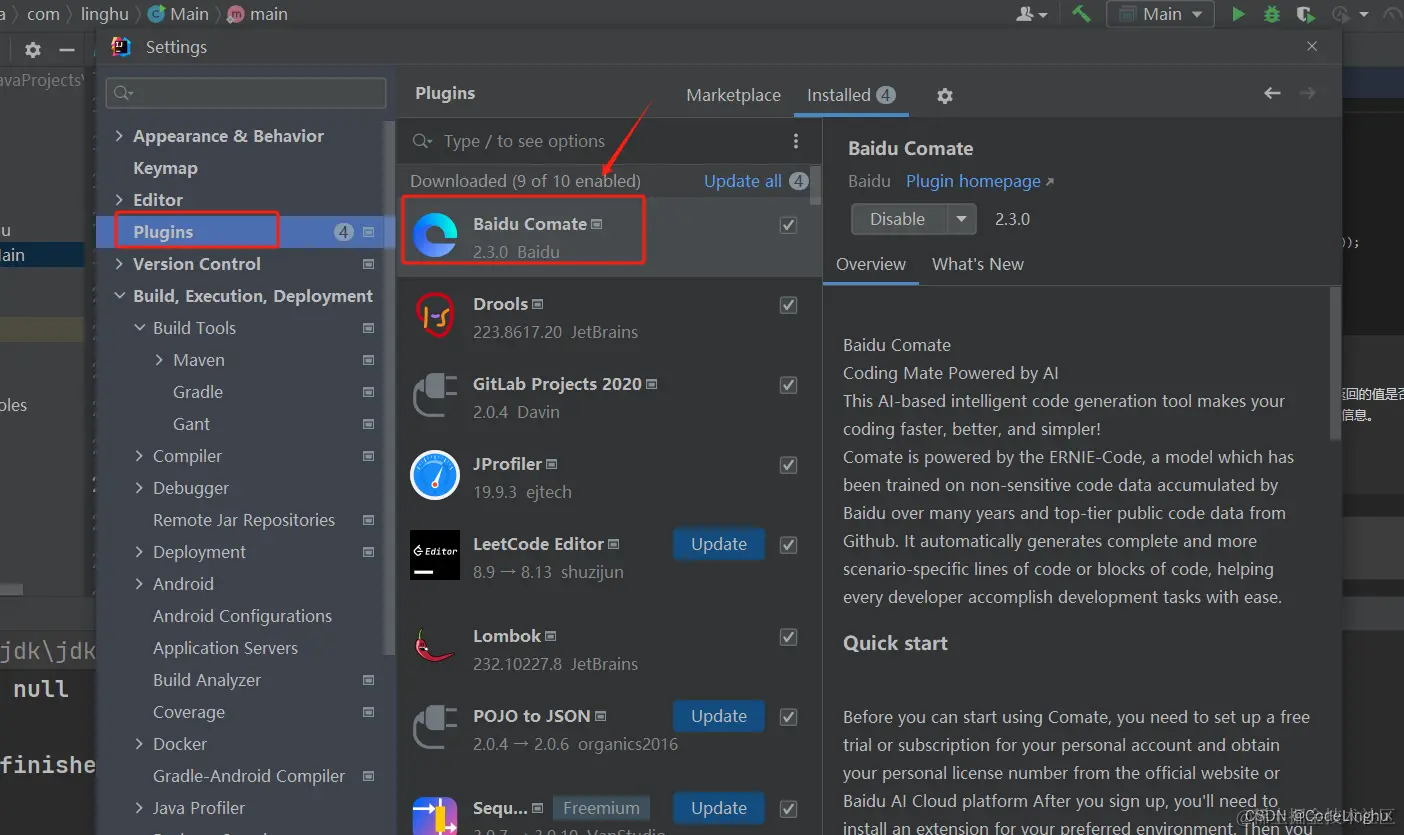Open the What's New tab

click(x=978, y=264)
